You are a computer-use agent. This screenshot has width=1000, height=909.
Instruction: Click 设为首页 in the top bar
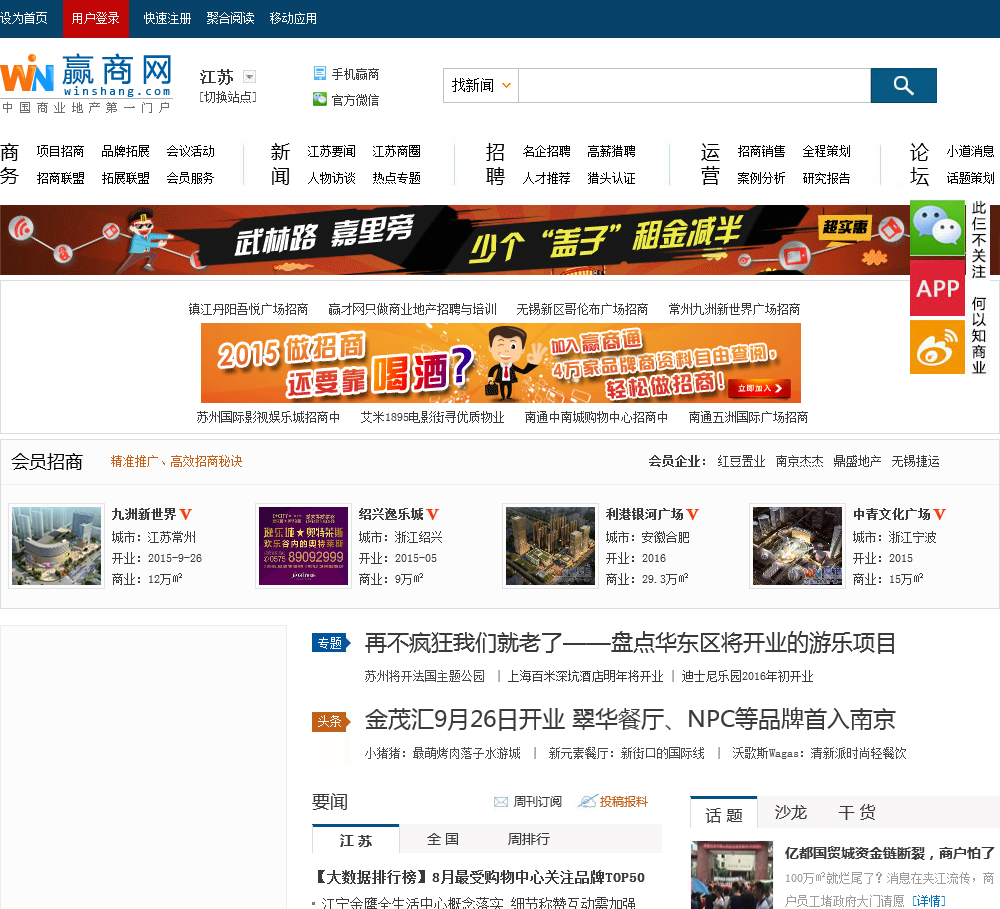click(24, 18)
